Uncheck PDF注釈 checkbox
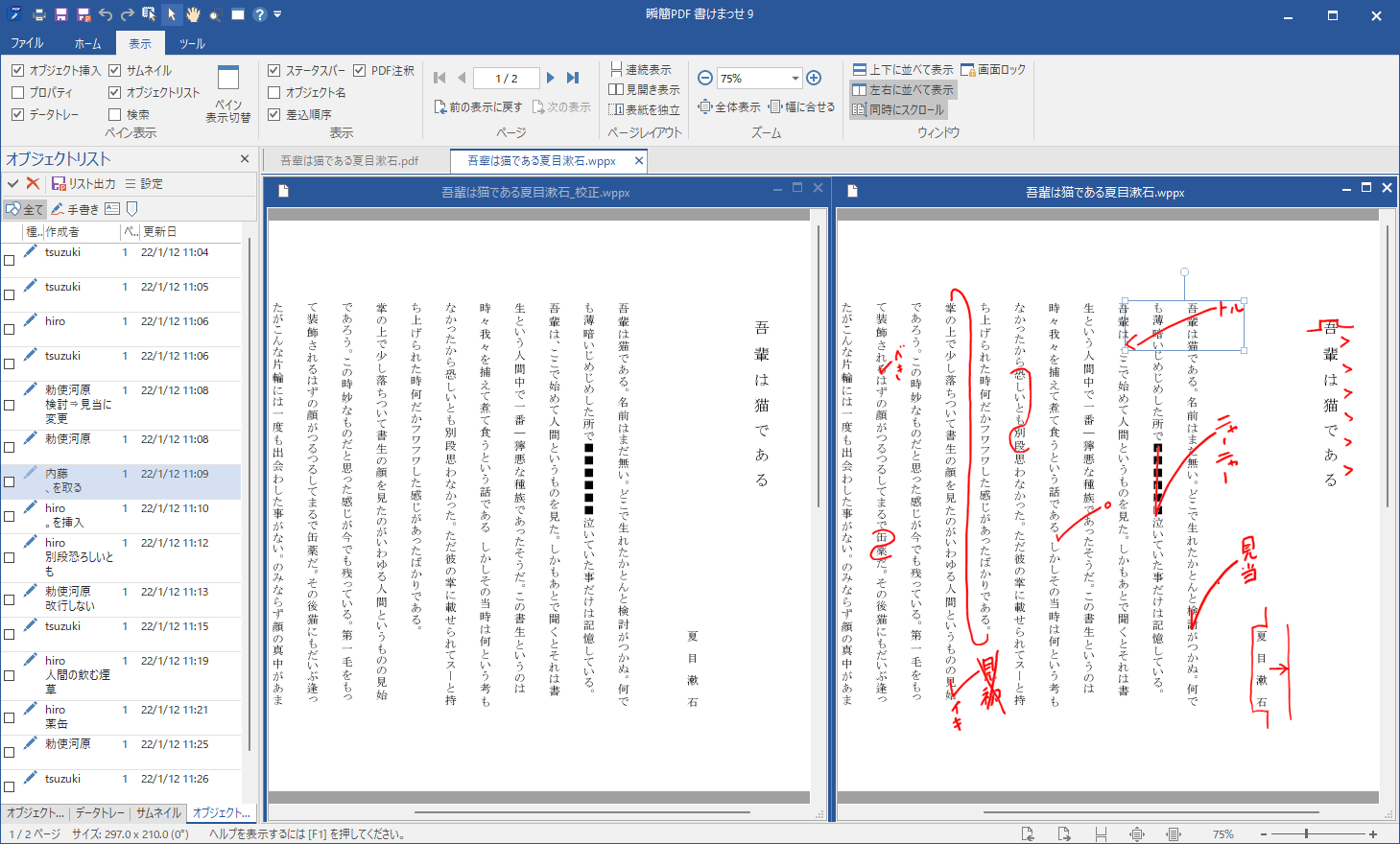The height and width of the screenshot is (844, 1400). [x=360, y=70]
